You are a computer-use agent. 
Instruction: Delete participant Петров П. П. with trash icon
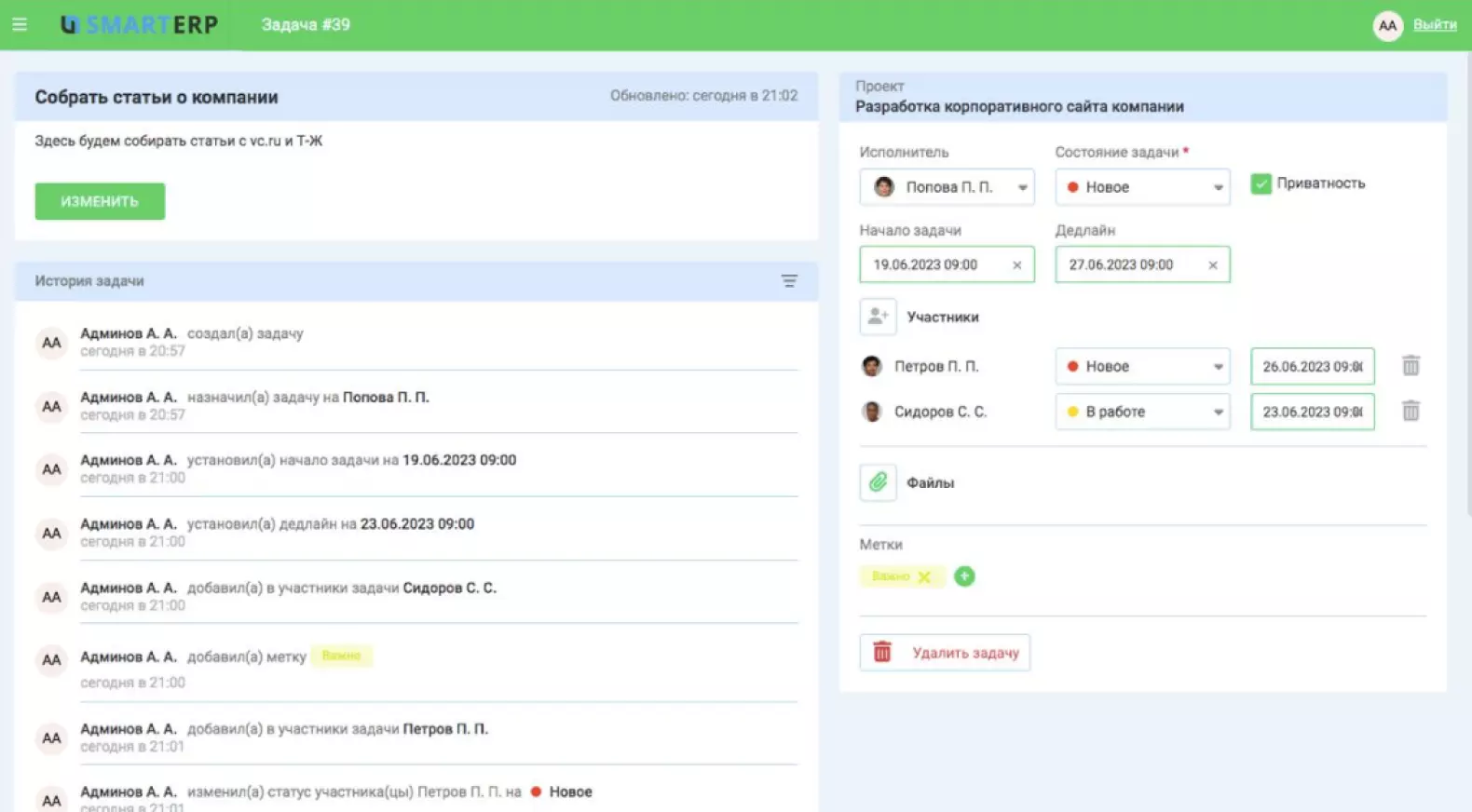[x=1411, y=366]
